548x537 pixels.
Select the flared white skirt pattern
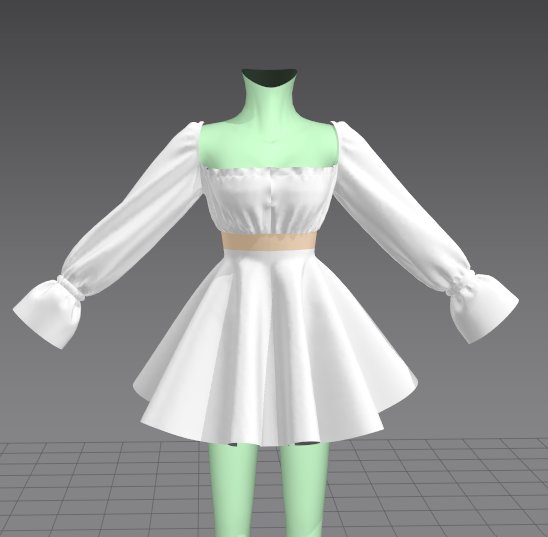(276, 349)
